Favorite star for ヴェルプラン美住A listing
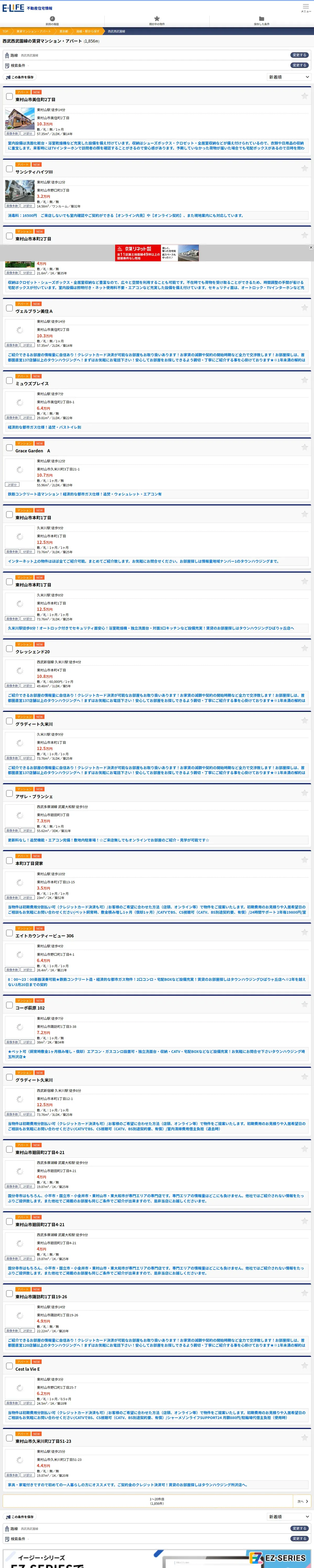The image size is (314, 1568). pyautogui.click(x=304, y=308)
